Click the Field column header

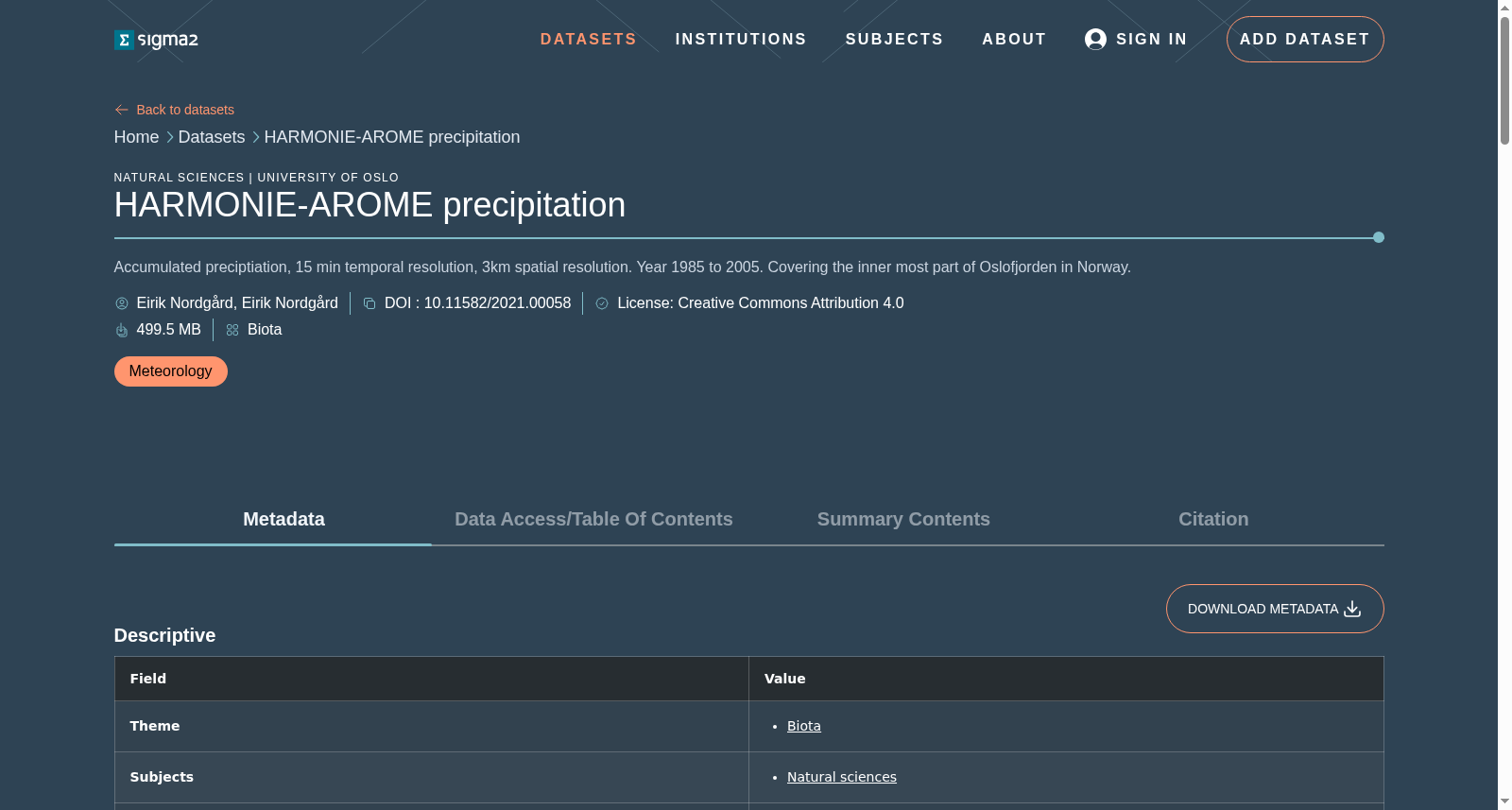click(x=432, y=679)
